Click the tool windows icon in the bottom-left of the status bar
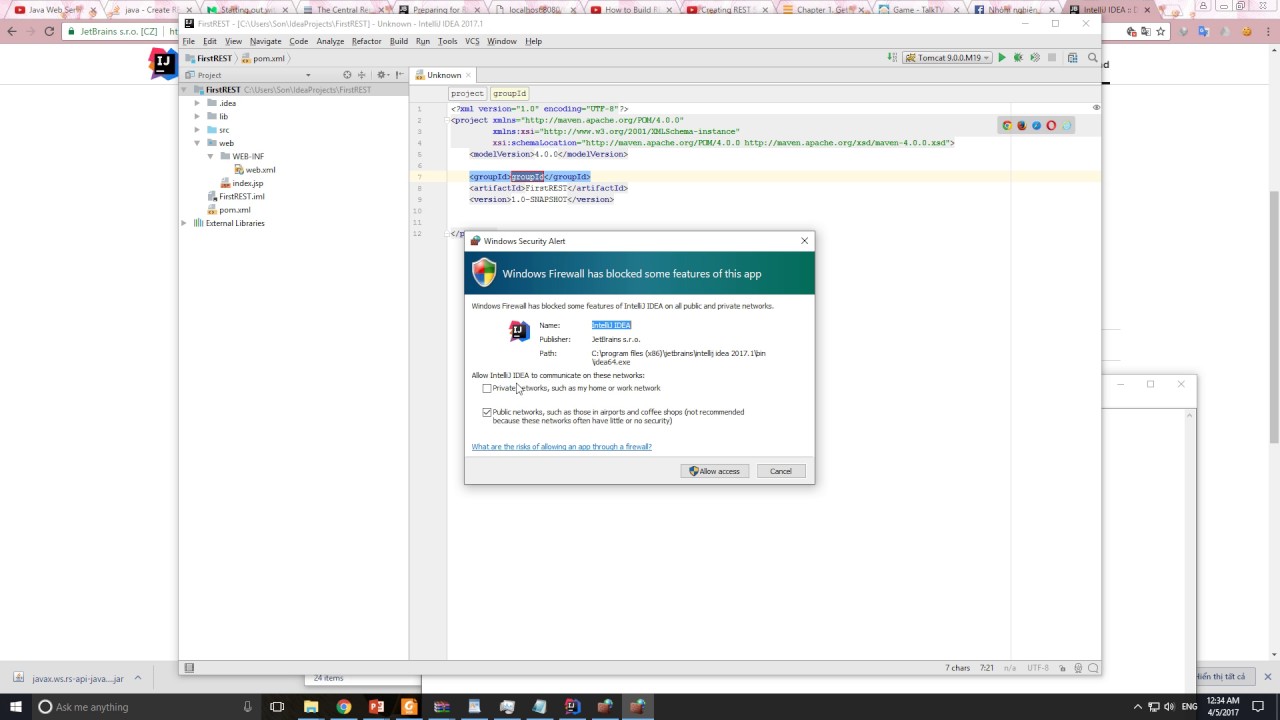Screen dimensions: 1280x720 pos(189,667)
